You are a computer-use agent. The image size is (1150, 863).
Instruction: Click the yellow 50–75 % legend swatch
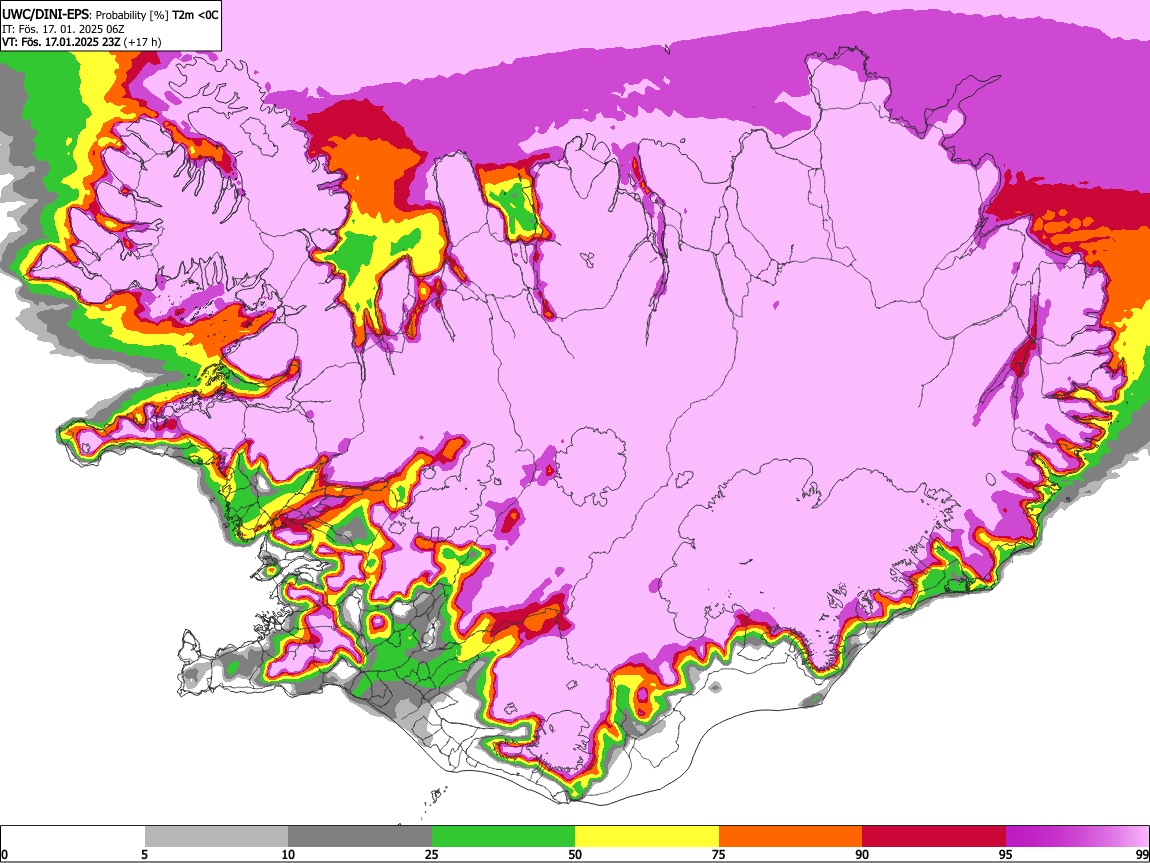[647, 836]
